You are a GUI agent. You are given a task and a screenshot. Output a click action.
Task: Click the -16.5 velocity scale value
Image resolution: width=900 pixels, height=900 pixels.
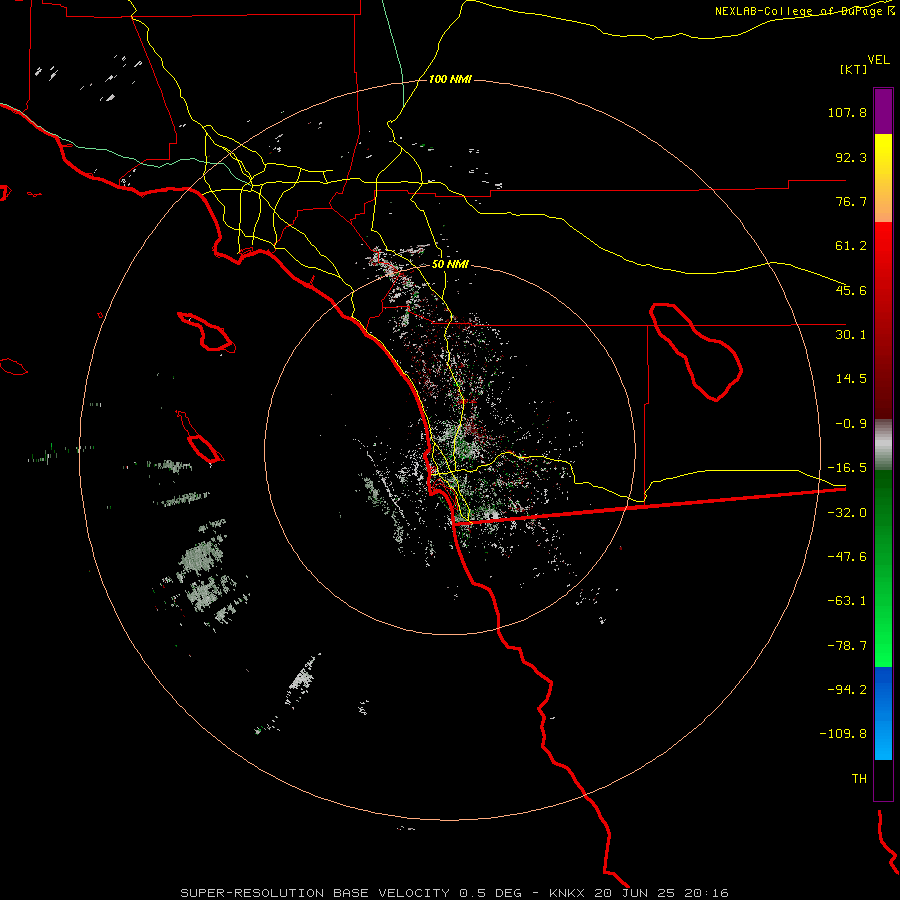[847, 468]
